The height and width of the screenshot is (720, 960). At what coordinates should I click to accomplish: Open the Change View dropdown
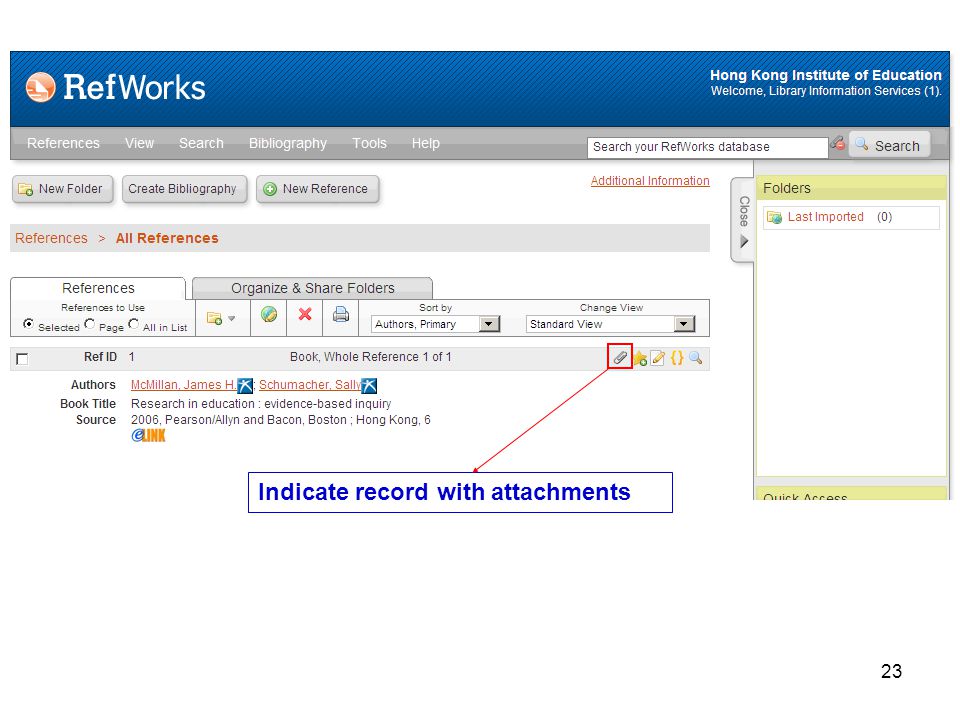[610, 324]
